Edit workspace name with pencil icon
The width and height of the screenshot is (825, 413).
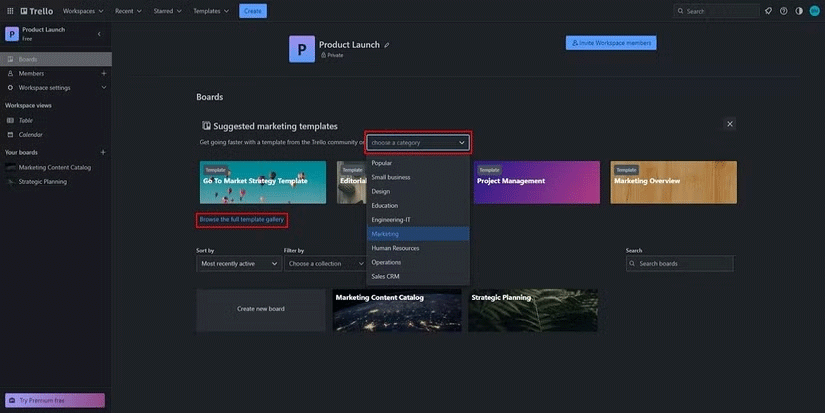pyautogui.click(x=387, y=45)
